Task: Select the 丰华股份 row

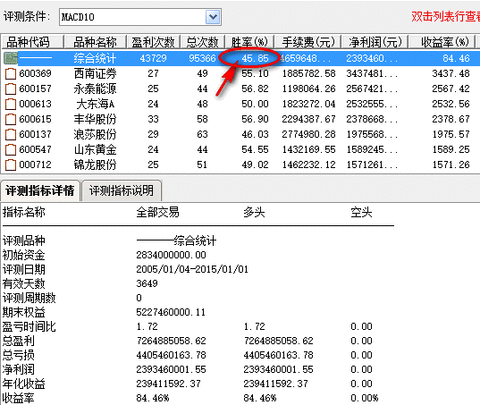Action: [x=240, y=119]
